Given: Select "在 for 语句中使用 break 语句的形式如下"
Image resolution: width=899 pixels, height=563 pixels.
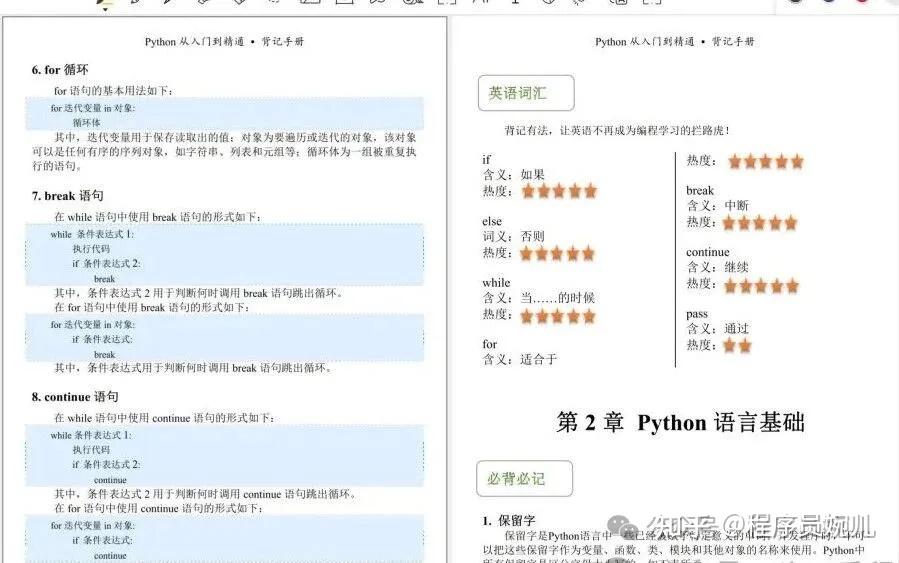Looking at the screenshot, I should (x=150, y=307).
